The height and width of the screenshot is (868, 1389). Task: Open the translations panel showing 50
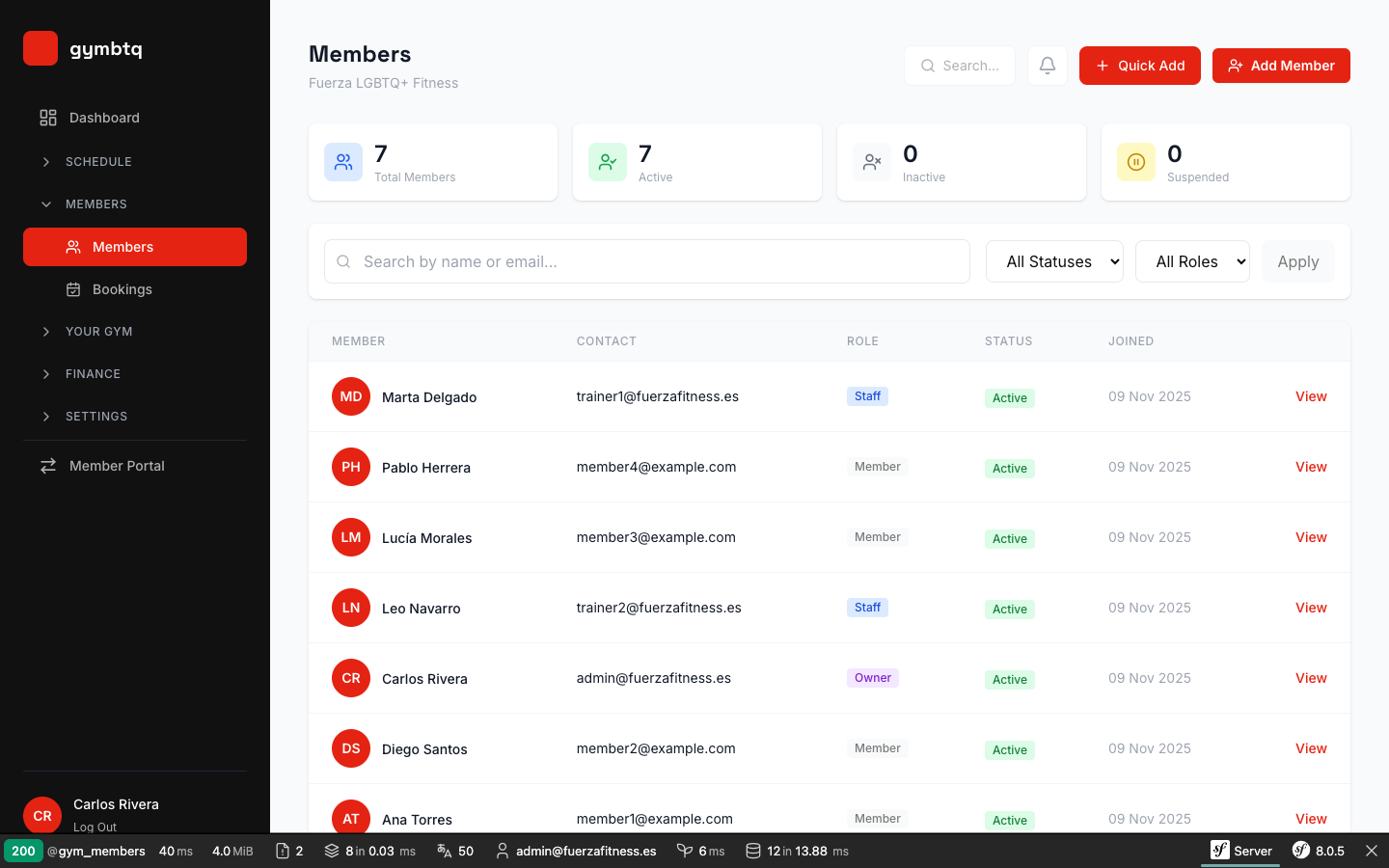click(455, 851)
